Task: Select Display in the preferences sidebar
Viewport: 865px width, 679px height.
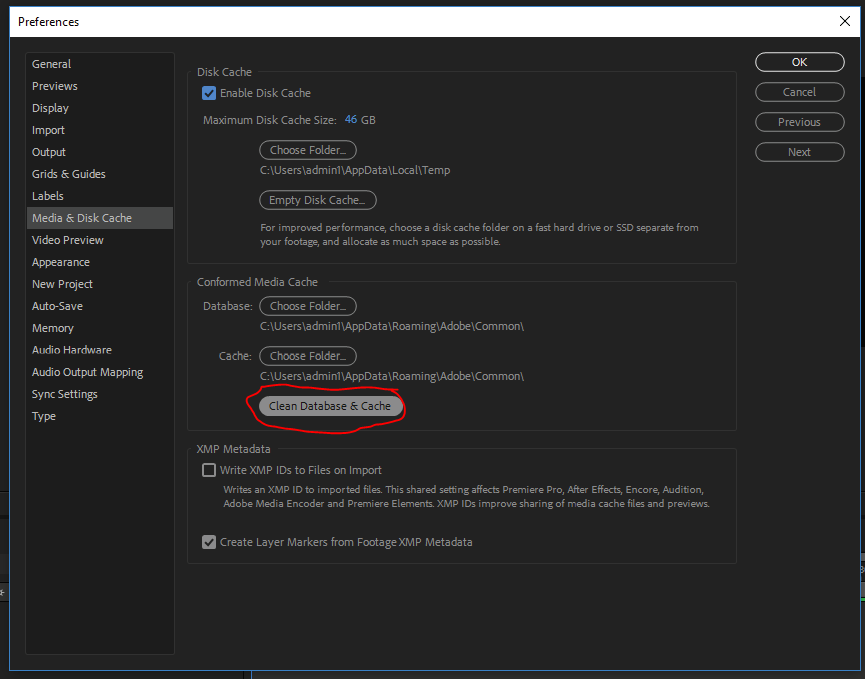Action: coord(50,108)
